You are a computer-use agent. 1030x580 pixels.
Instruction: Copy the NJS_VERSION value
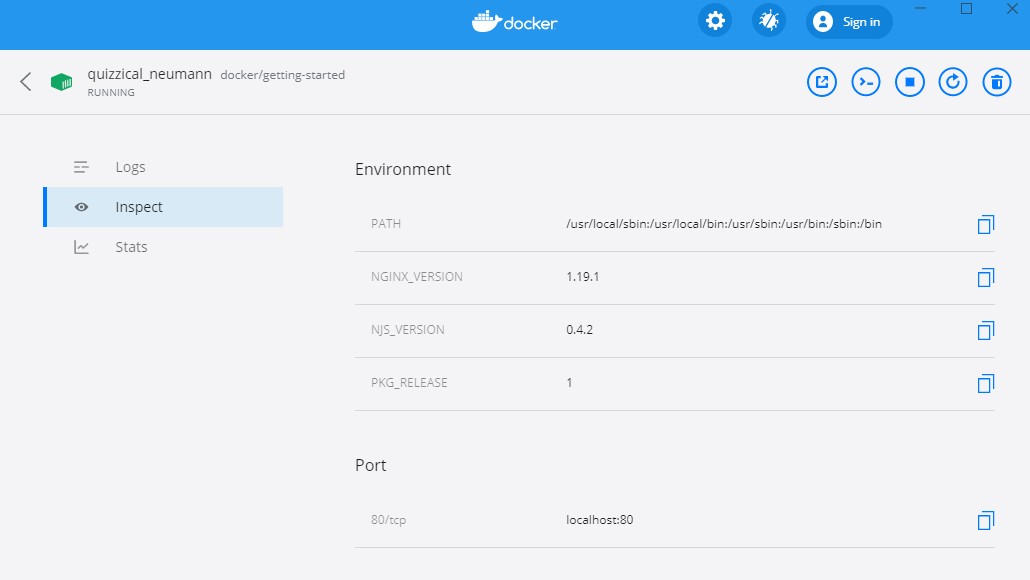click(x=985, y=330)
